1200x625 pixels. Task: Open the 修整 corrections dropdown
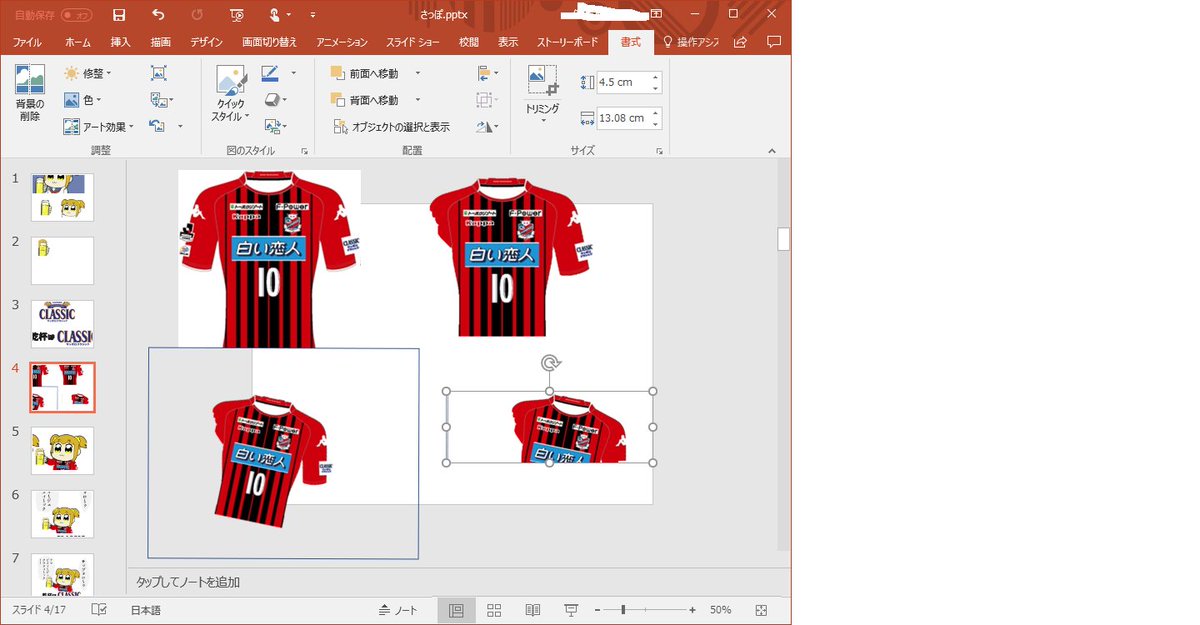tap(88, 73)
